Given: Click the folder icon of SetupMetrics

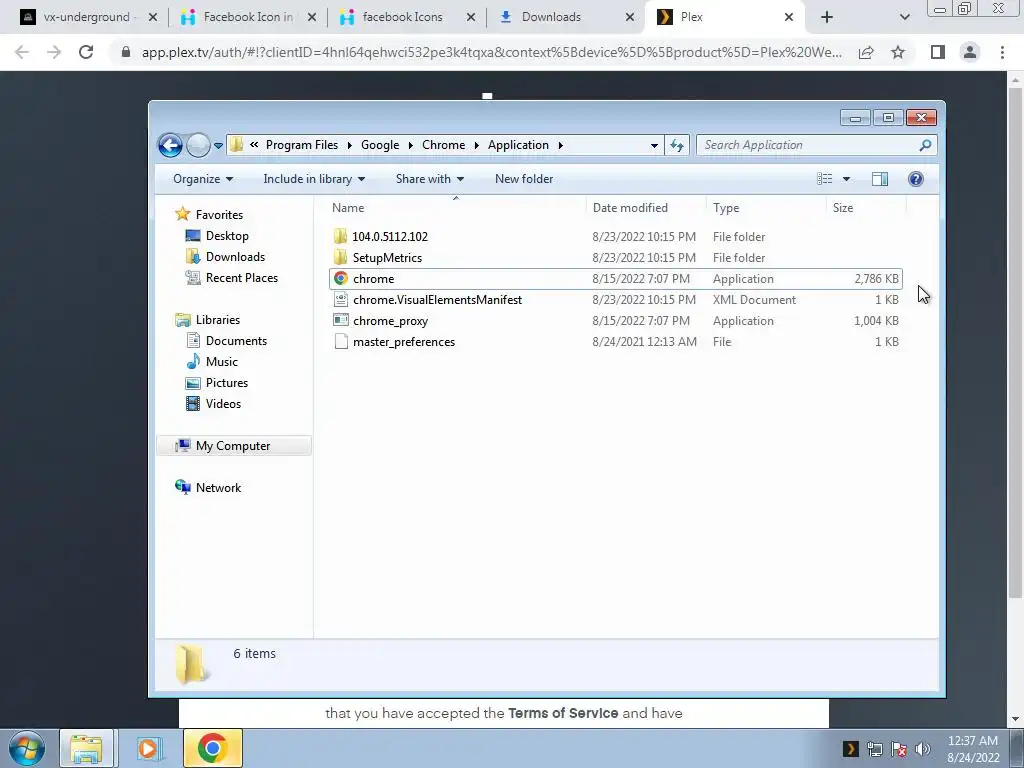Looking at the screenshot, I should click(340, 257).
